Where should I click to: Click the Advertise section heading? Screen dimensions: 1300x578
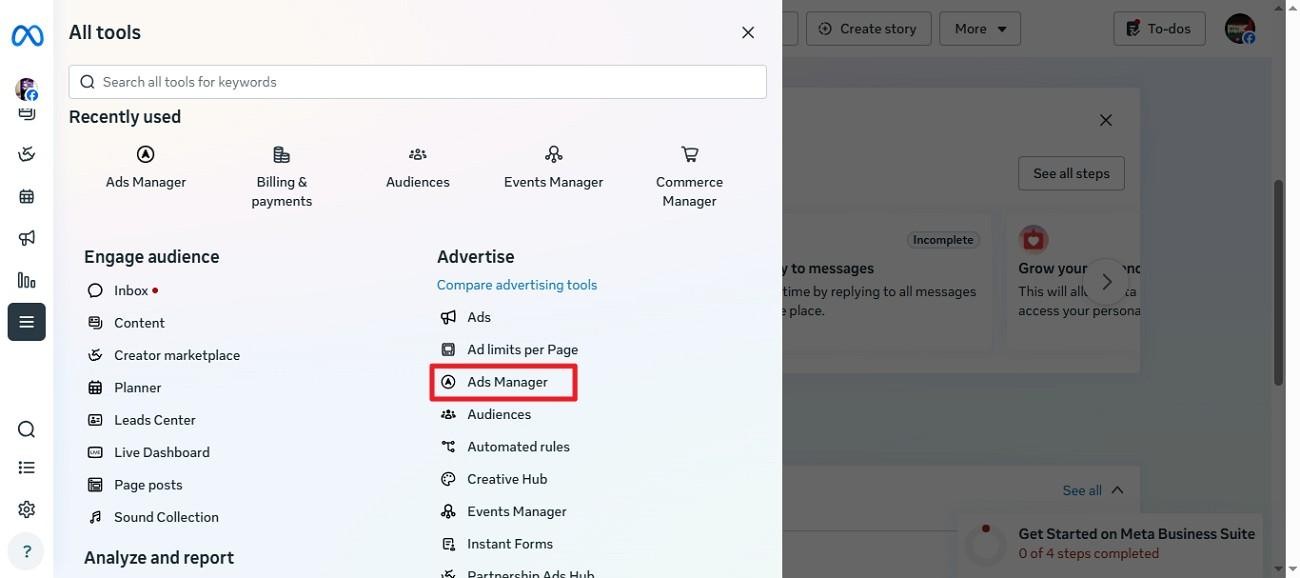pyautogui.click(x=476, y=257)
